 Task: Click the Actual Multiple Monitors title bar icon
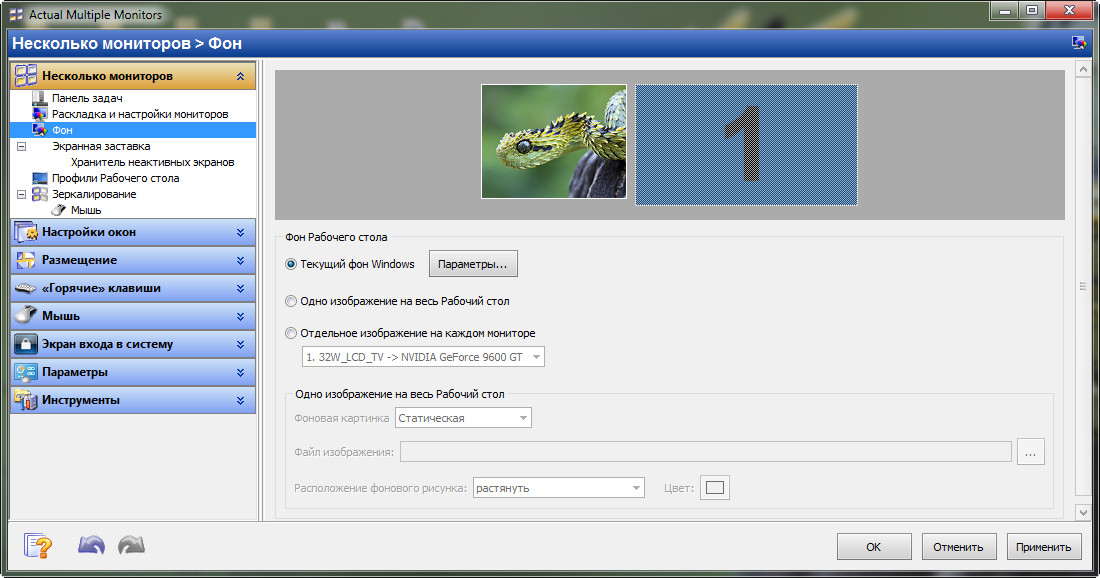pyautogui.click(x=16, y=15)
